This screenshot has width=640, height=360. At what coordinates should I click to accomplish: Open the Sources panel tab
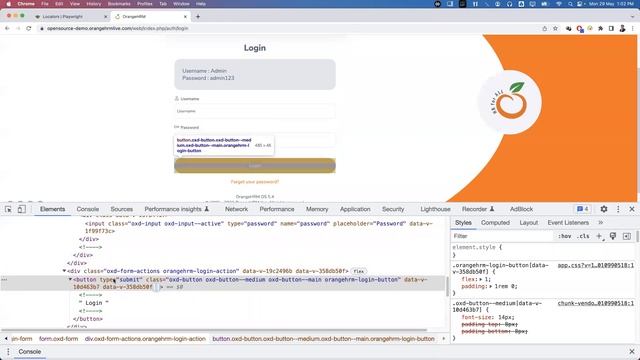121,209
